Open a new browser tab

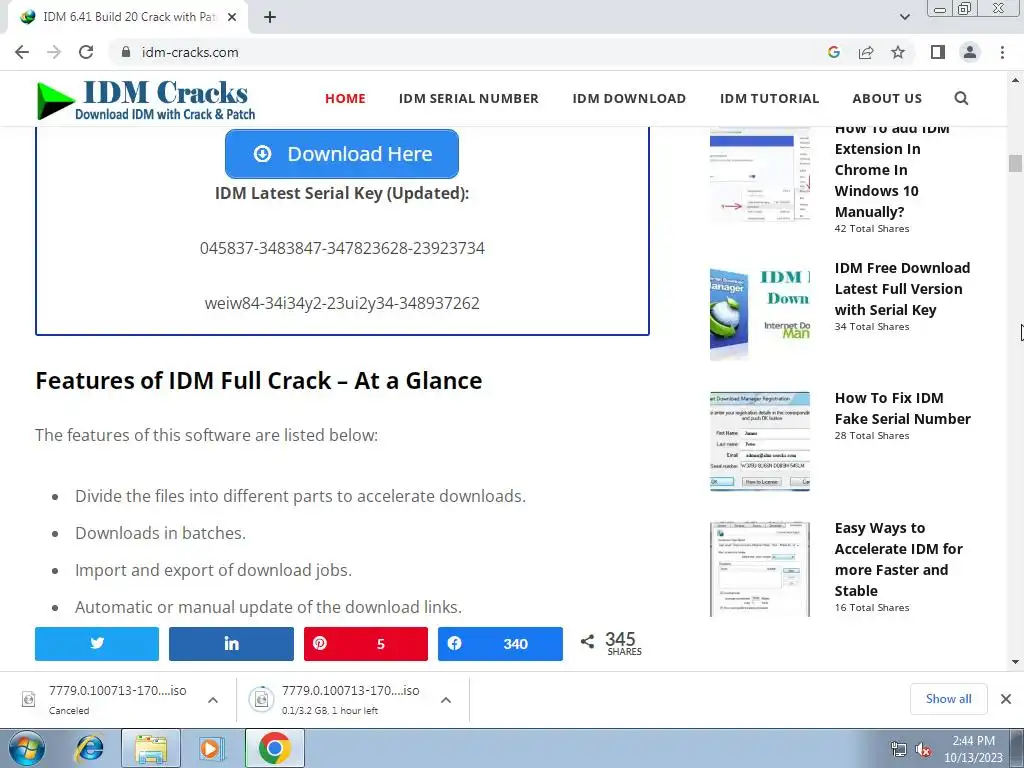tap(270, 17)
